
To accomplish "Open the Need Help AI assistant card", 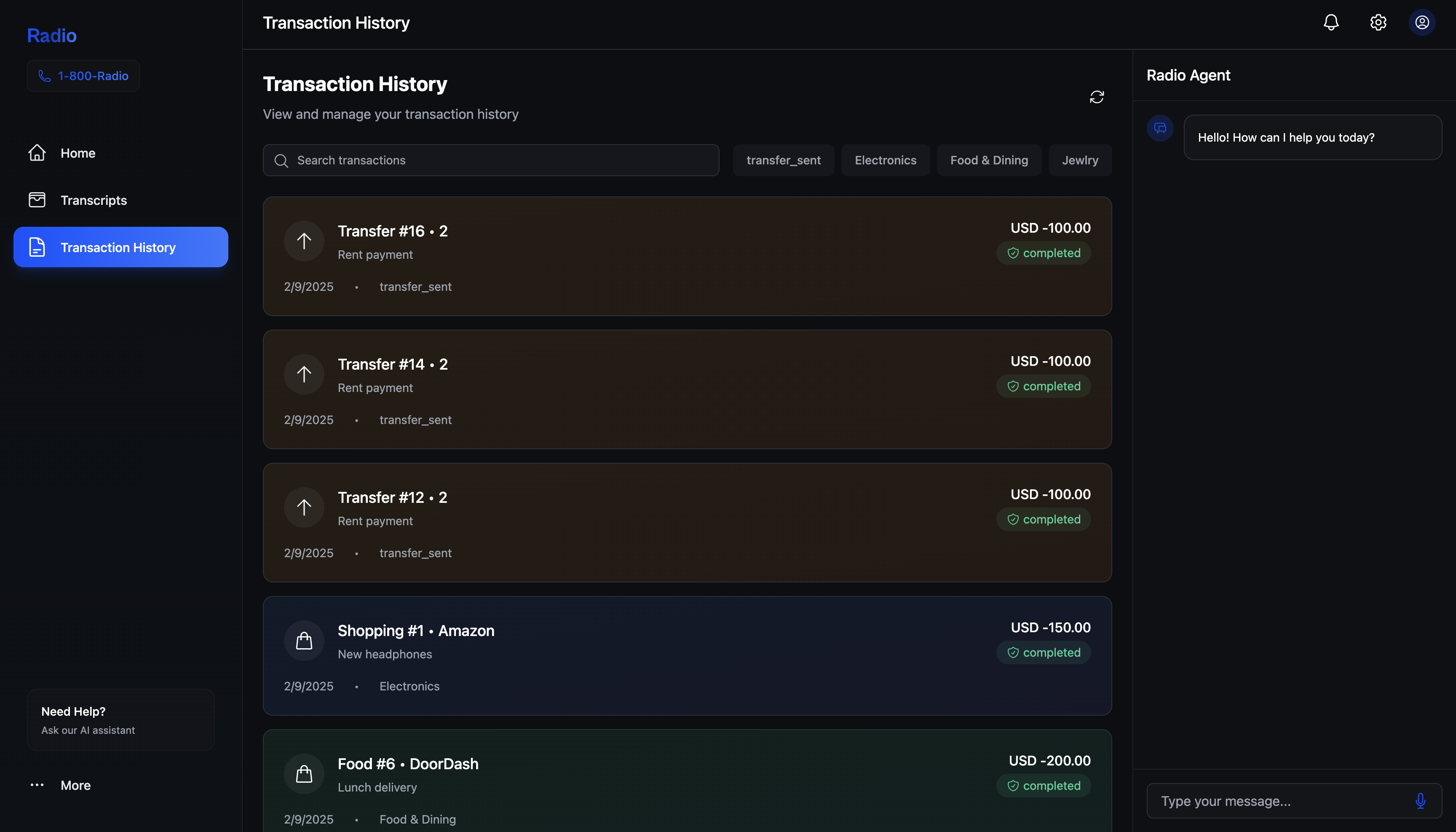I will (x=120, y=720).
